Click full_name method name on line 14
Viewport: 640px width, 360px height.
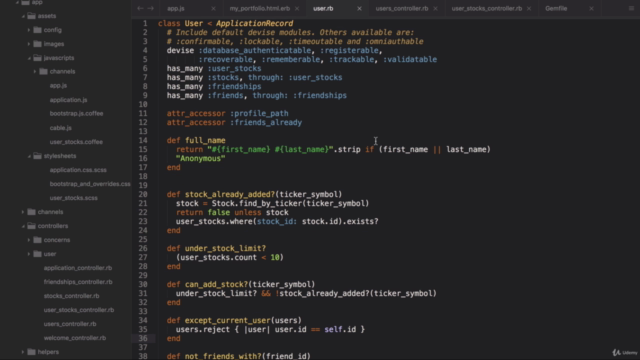[205, 140]
